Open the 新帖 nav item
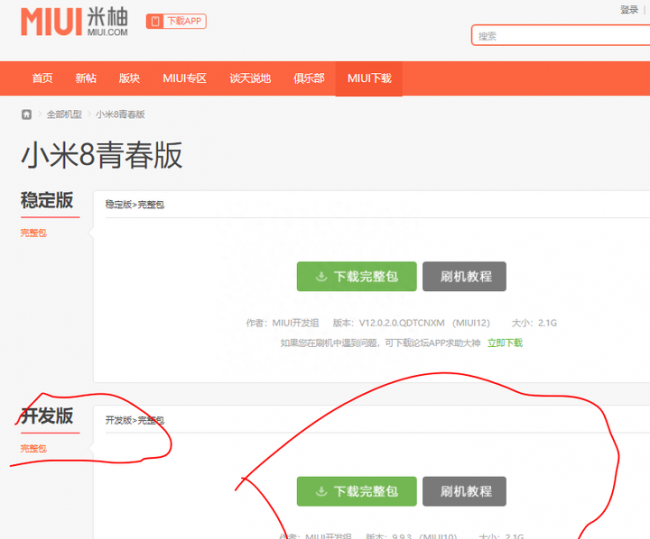Image resolution: width=650 pixels, height=539 pixels. [x=86, y=78]
